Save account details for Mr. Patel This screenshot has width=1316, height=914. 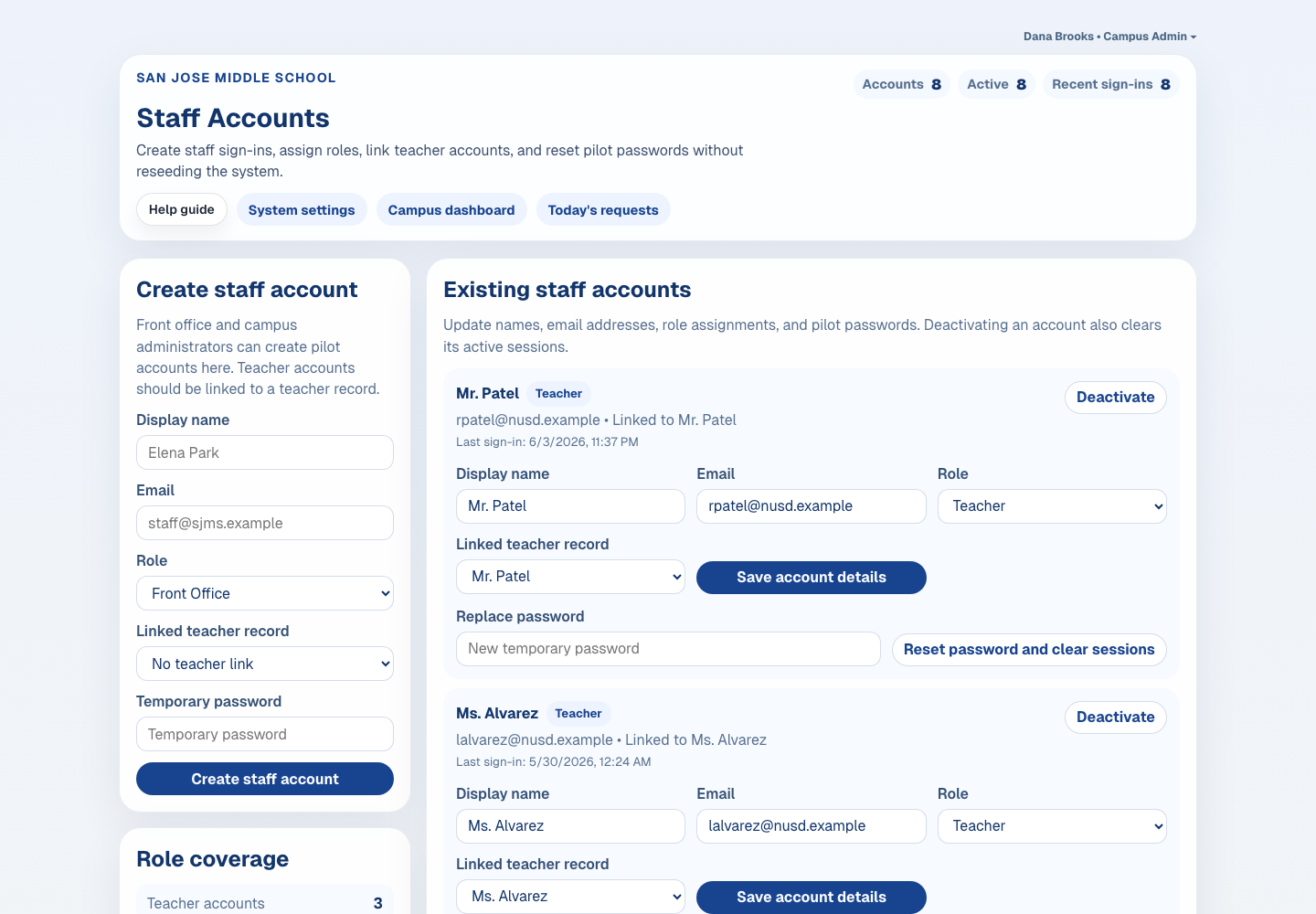click(x=812, y=578)
